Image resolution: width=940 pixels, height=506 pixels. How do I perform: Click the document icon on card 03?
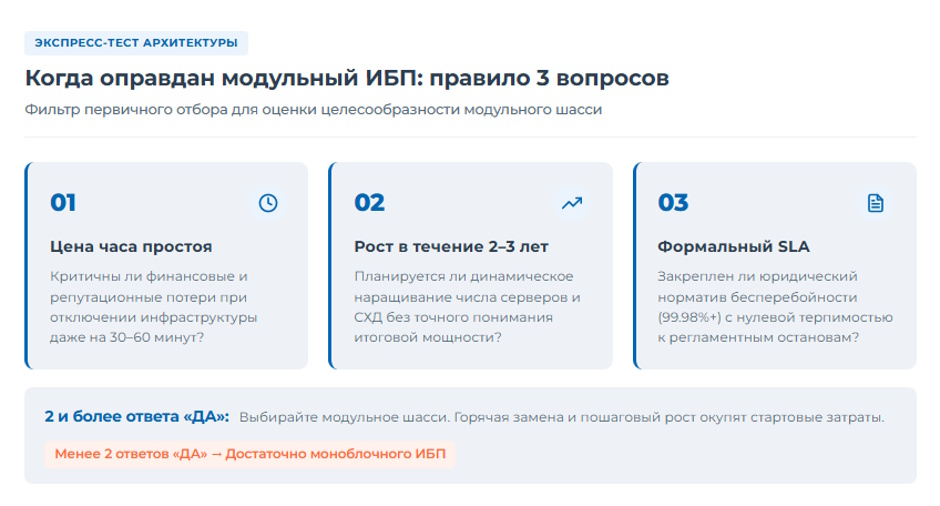[x=875, y=203]
